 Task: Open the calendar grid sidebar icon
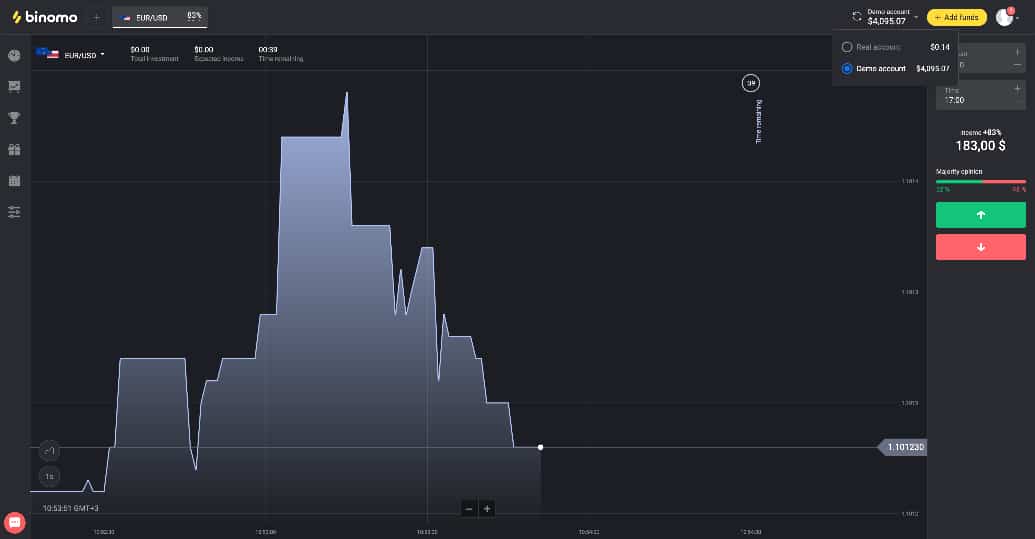[14, 181]
